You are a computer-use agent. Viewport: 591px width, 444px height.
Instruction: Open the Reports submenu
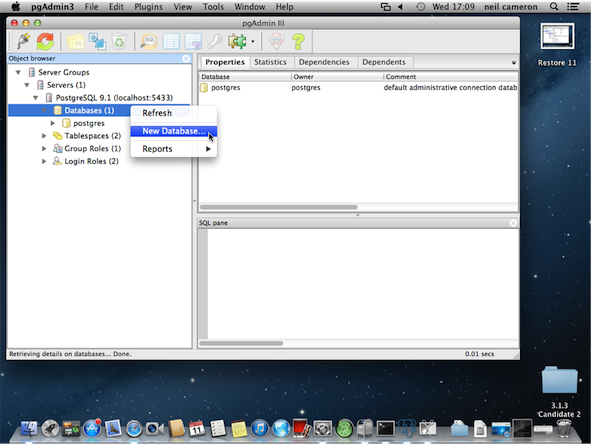174,149
